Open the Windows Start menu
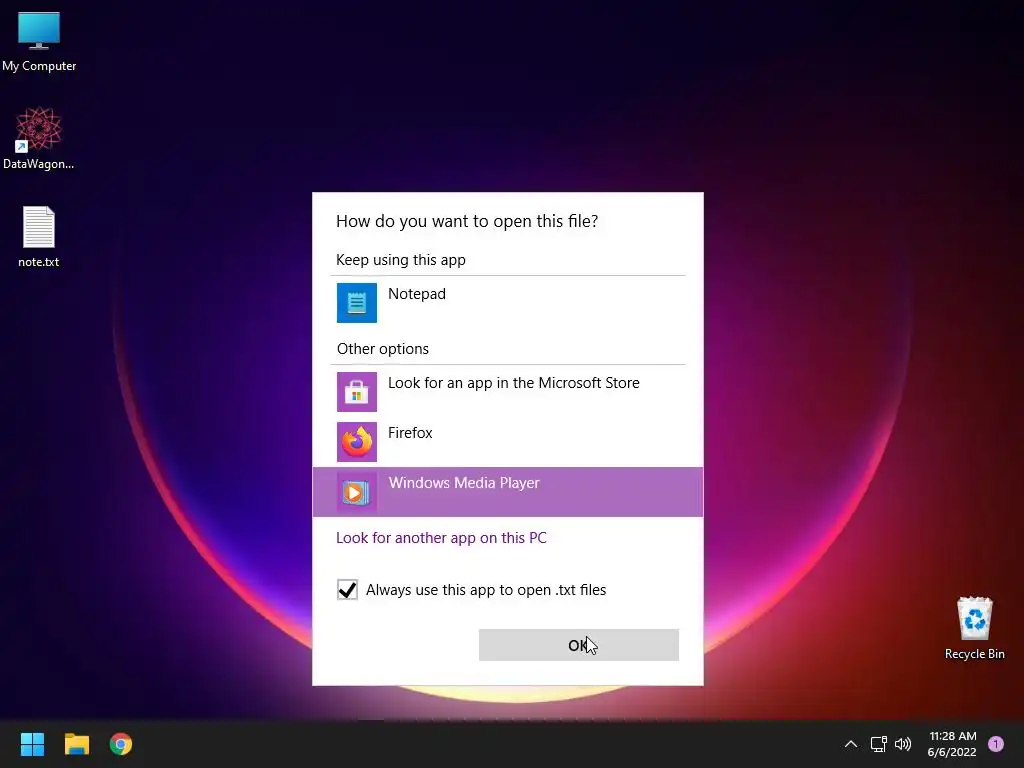Screen dimensions: 1024x768 click(32, 744)
